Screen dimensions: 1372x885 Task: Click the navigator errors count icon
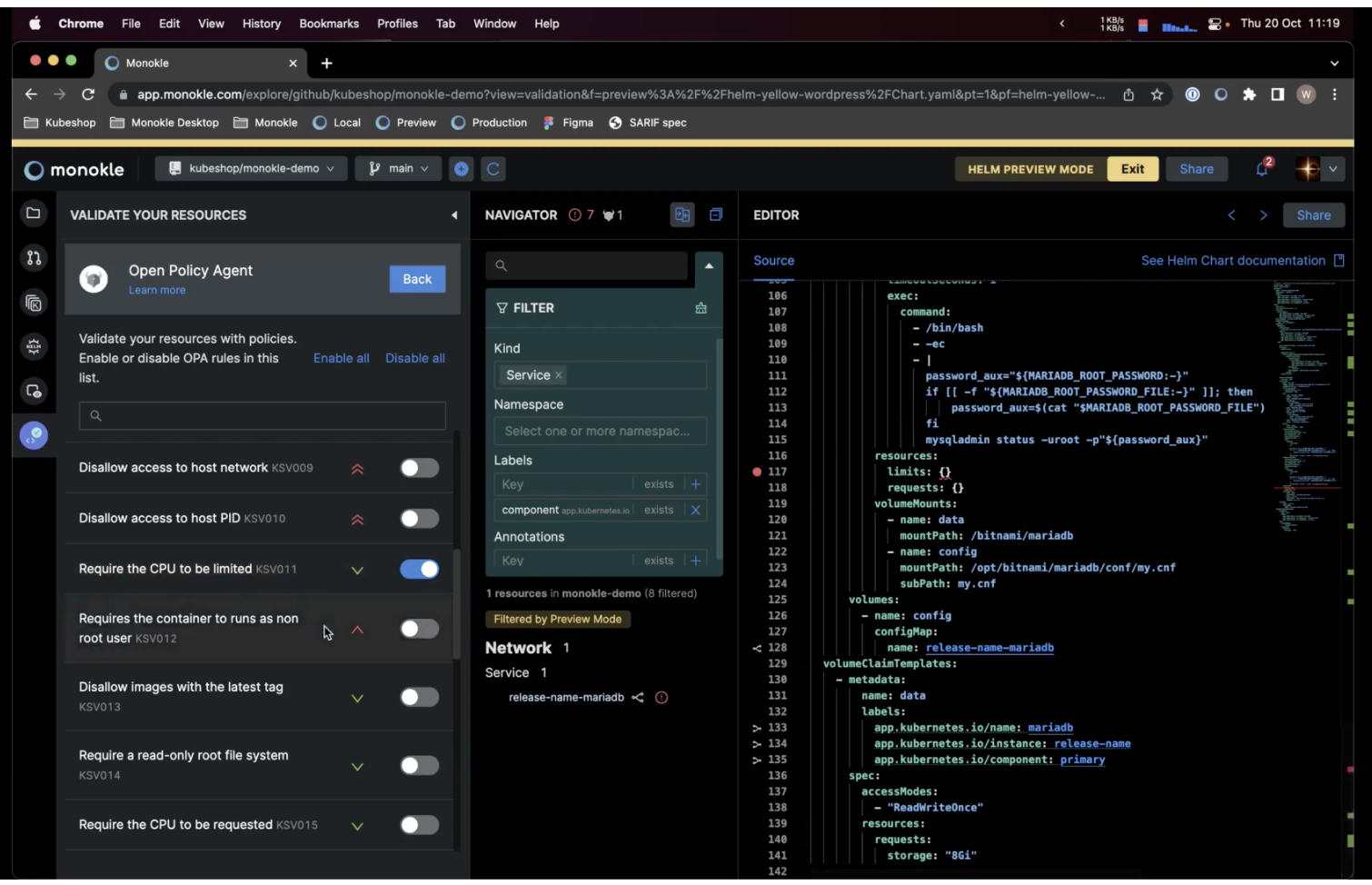click(575, 215)
